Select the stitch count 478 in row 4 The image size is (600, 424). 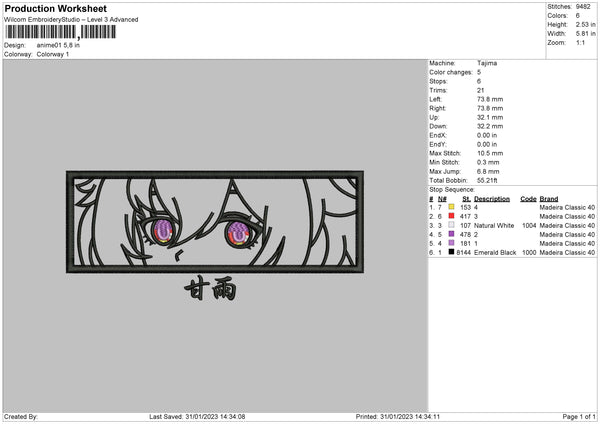pyautogui.click(x=466, y=235)
